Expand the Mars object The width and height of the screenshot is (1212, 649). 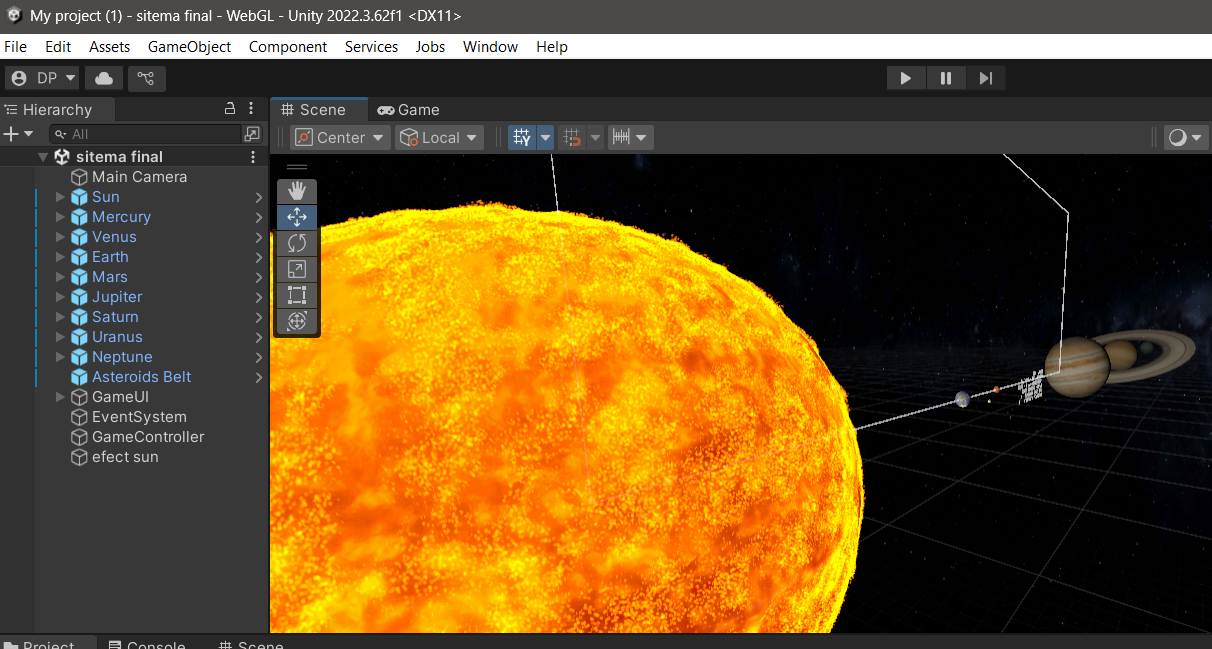60,277
